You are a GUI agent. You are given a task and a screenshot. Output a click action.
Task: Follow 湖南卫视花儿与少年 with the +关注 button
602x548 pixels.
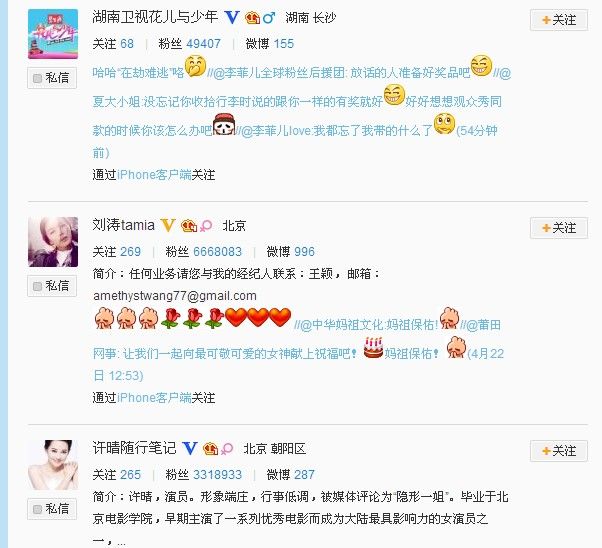click(x=559, y=20)
